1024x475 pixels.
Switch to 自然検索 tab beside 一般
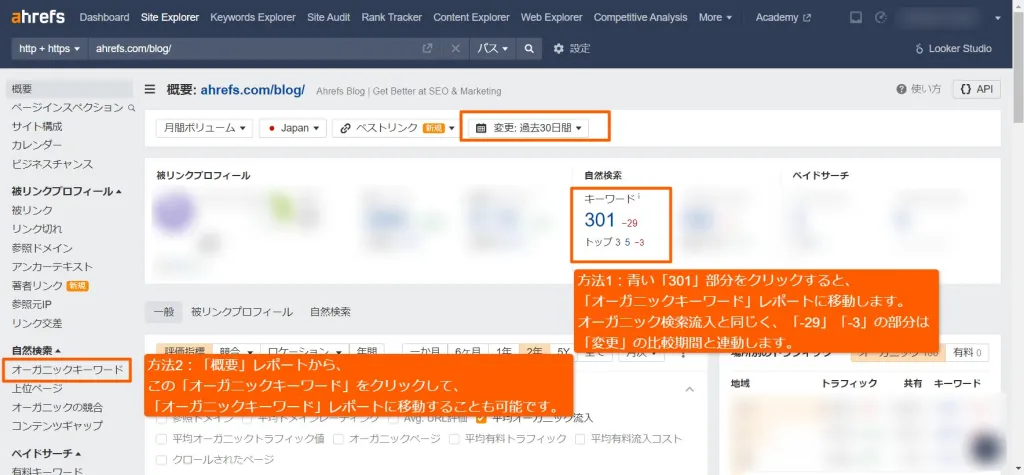(x=330, y=312)
